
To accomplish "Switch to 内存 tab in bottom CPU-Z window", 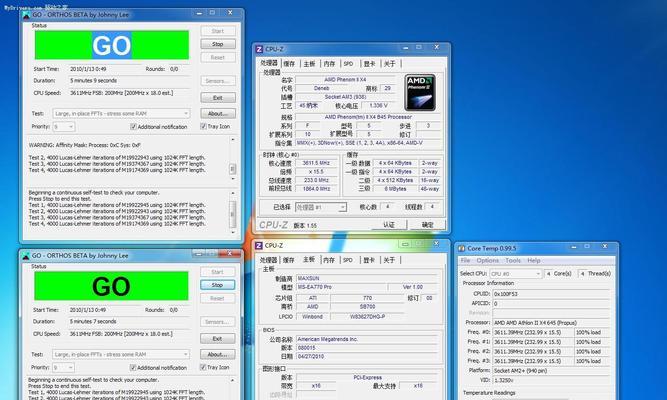I will (329, 260).
